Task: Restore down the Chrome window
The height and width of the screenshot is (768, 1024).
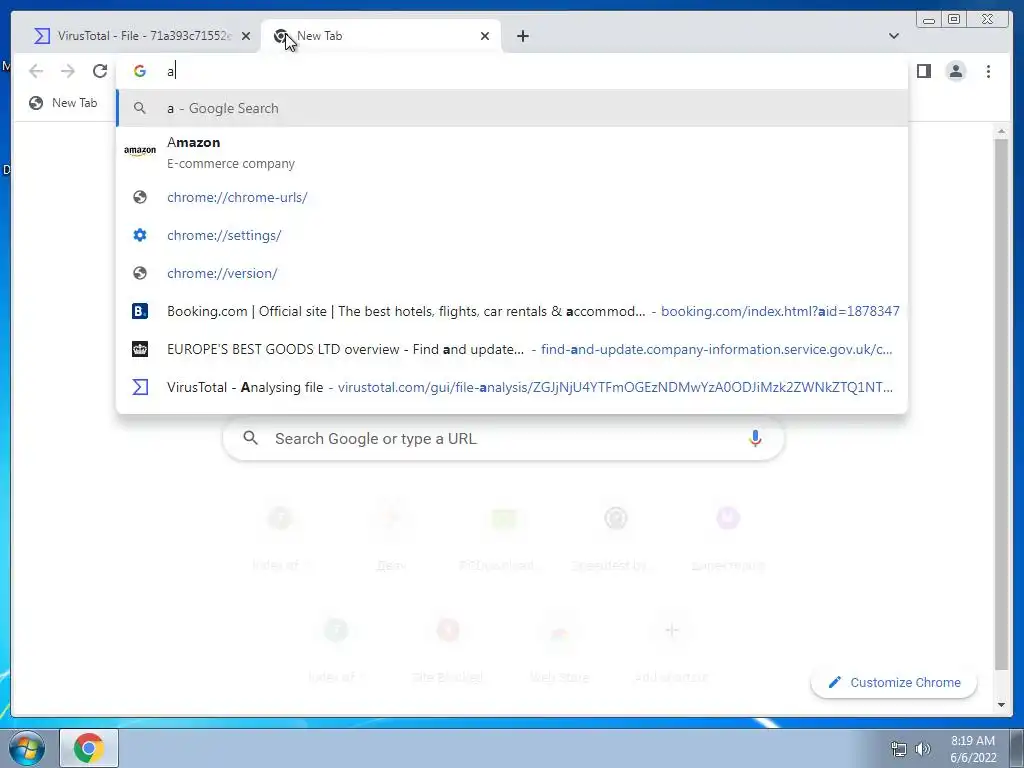Action: click(953, 20)
